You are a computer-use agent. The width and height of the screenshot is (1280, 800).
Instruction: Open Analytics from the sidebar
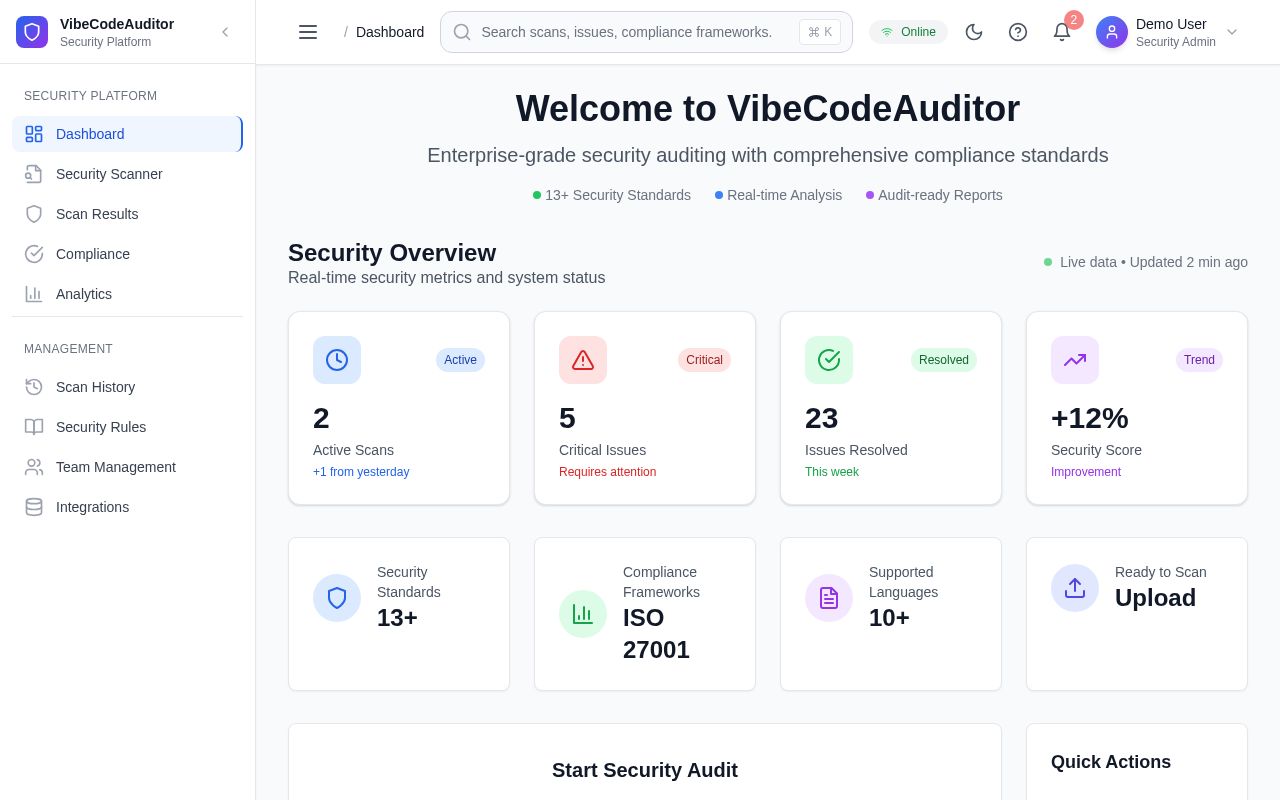point(127,294)
